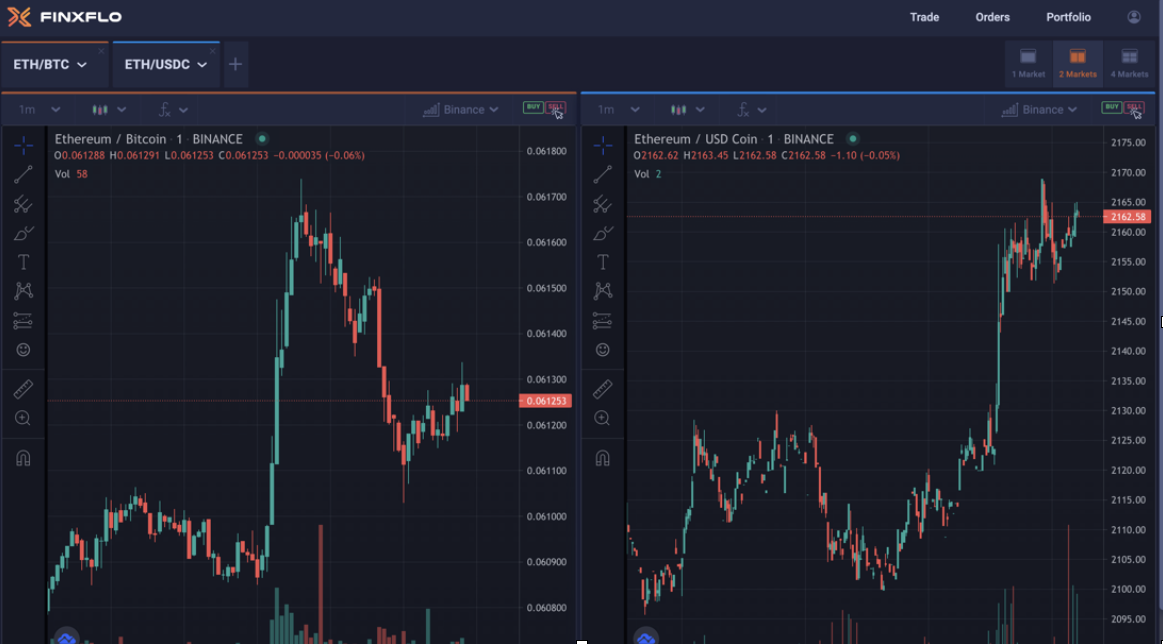
Task: Open Binance exchange dropdown in ETH/BTC chart
Action: click(461, 110)
